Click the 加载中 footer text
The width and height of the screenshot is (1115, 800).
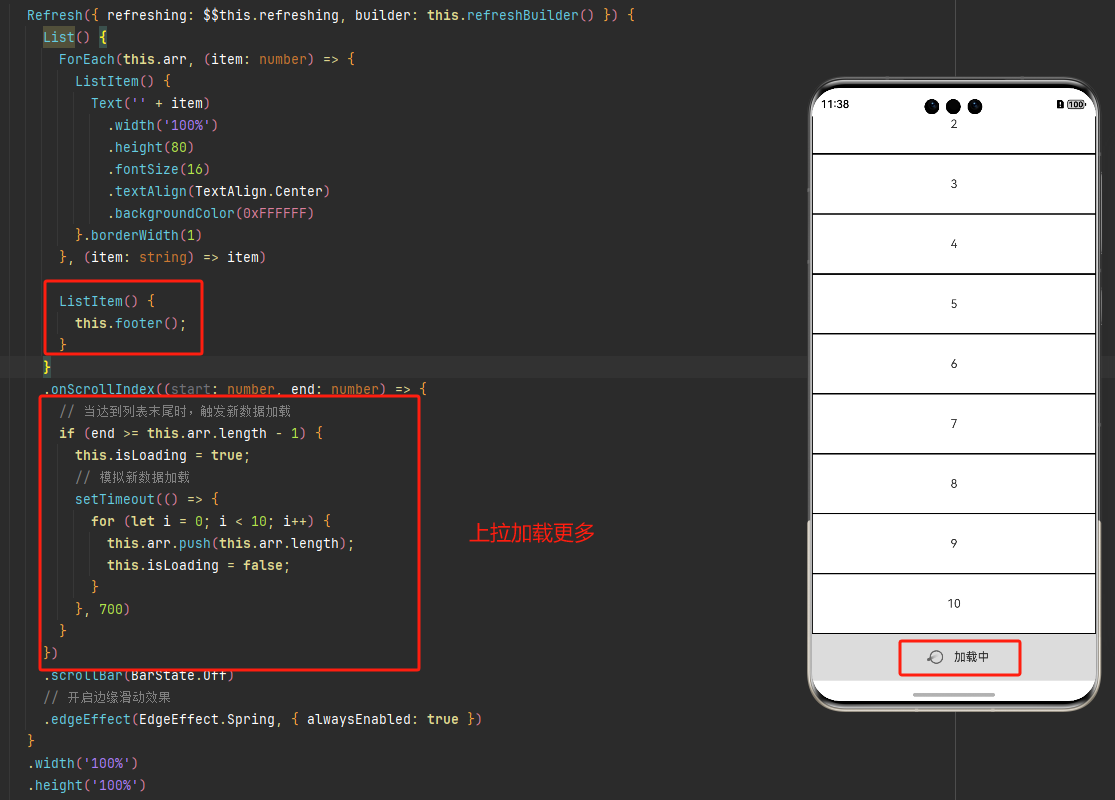click(x=971, y=657)
